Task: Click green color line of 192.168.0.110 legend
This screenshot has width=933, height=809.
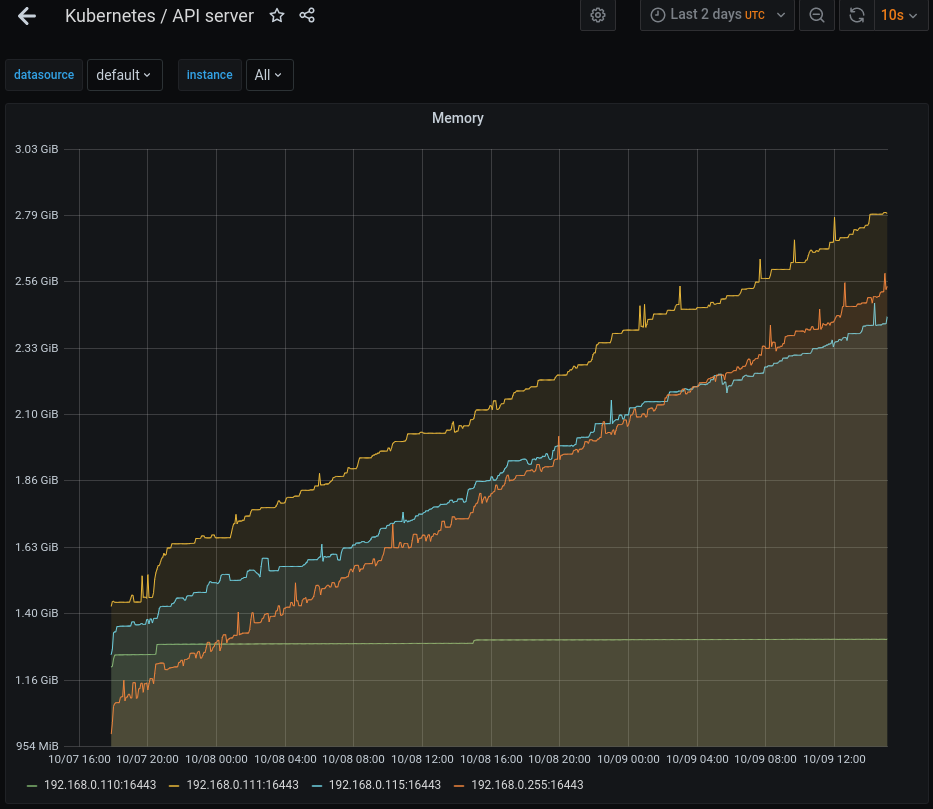Action: click(32, 786)
